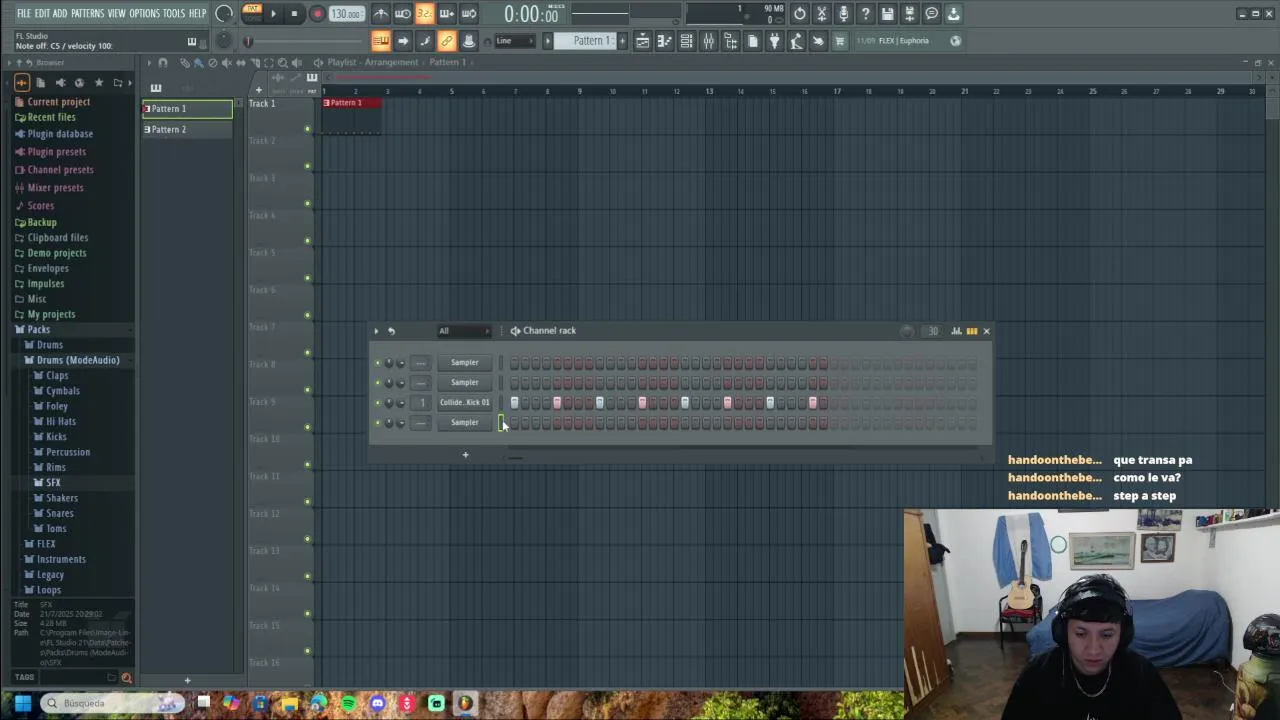Open the Snares folder in browser
Image resolution: width=1280 pixels, height=720 pixels.
(60, 514)
